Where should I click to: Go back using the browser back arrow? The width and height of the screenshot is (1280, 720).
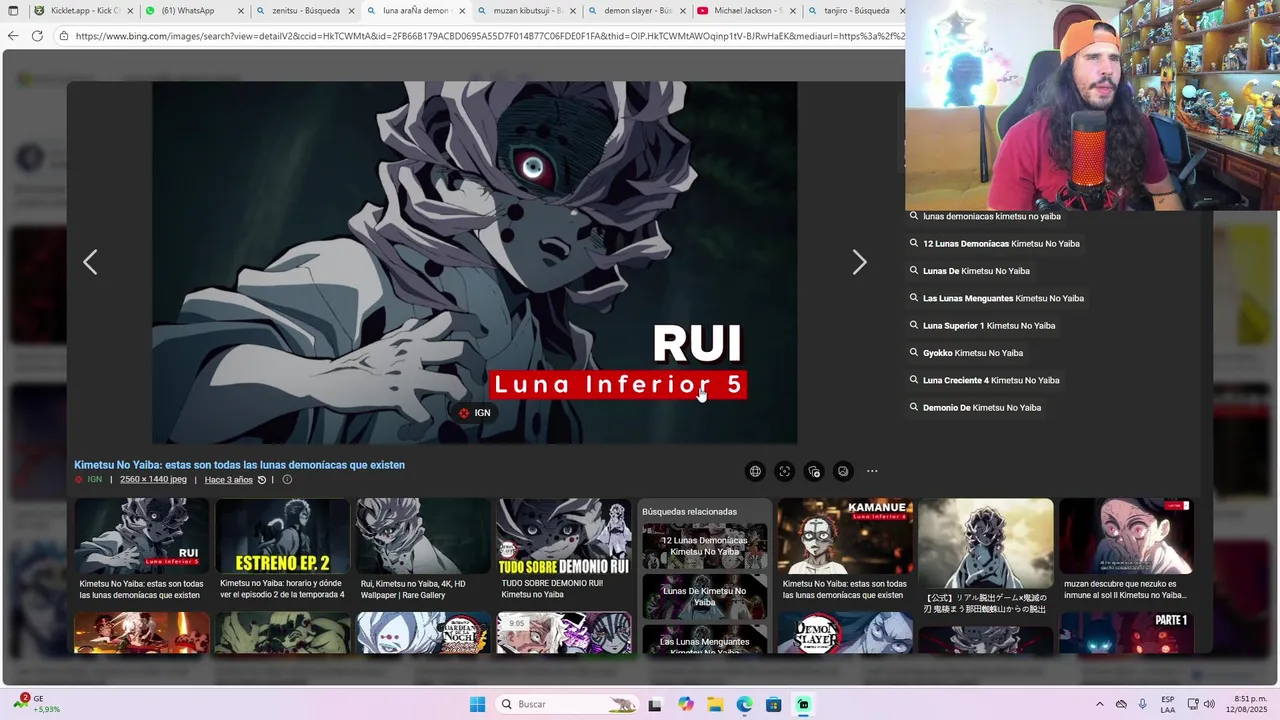pyautogui.click(x=13, y=36)
